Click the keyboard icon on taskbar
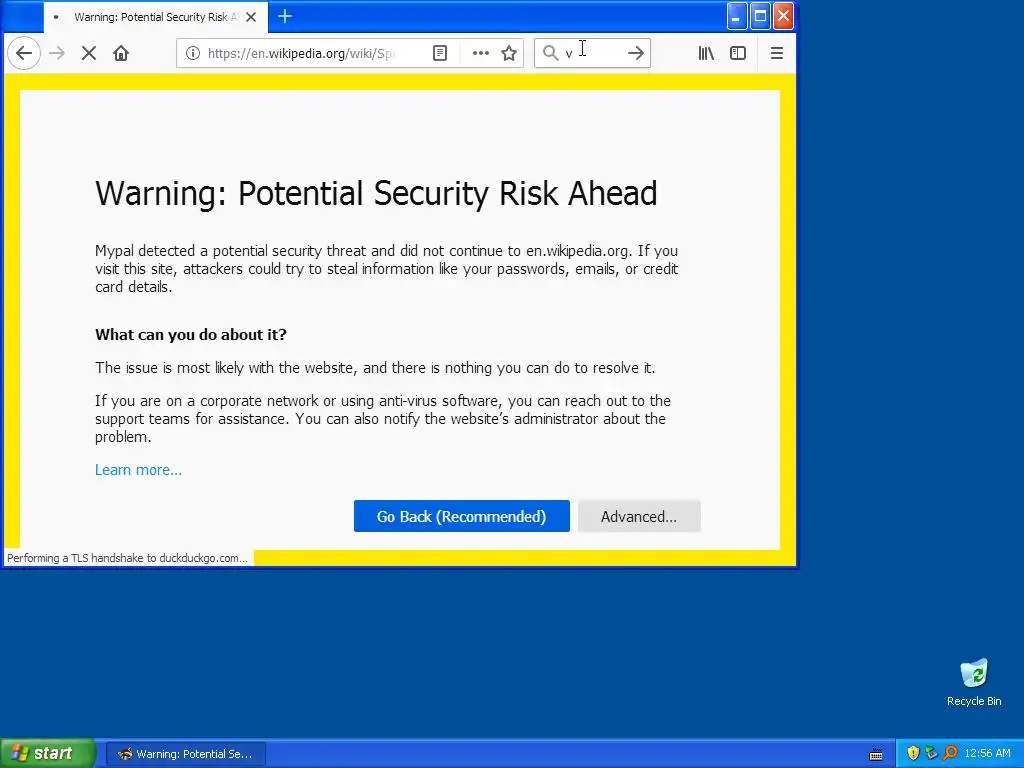Viewport: 1024px width, 768px height. click(x=876, y=755)
